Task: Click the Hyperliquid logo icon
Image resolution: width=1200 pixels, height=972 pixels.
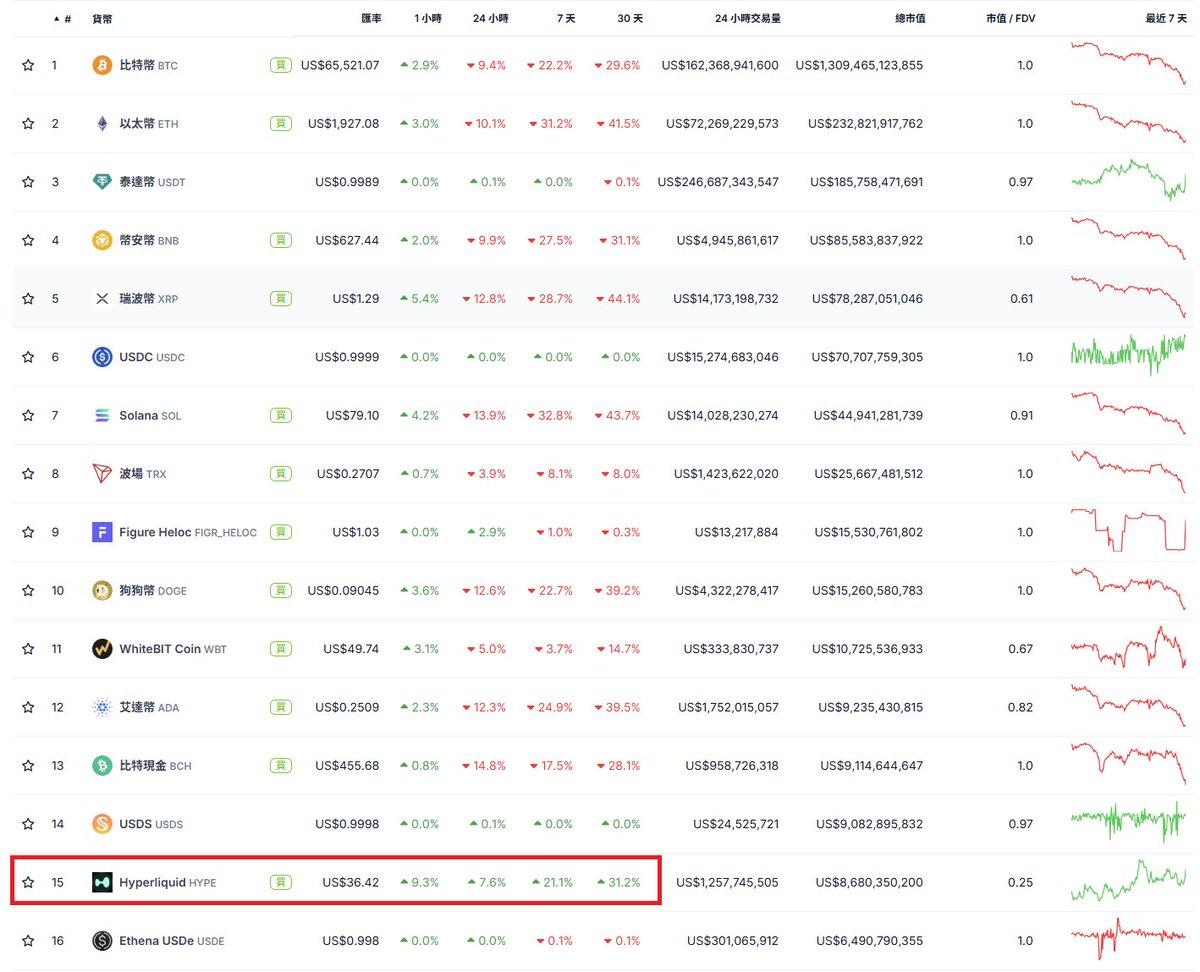Action: pos(102,883)
